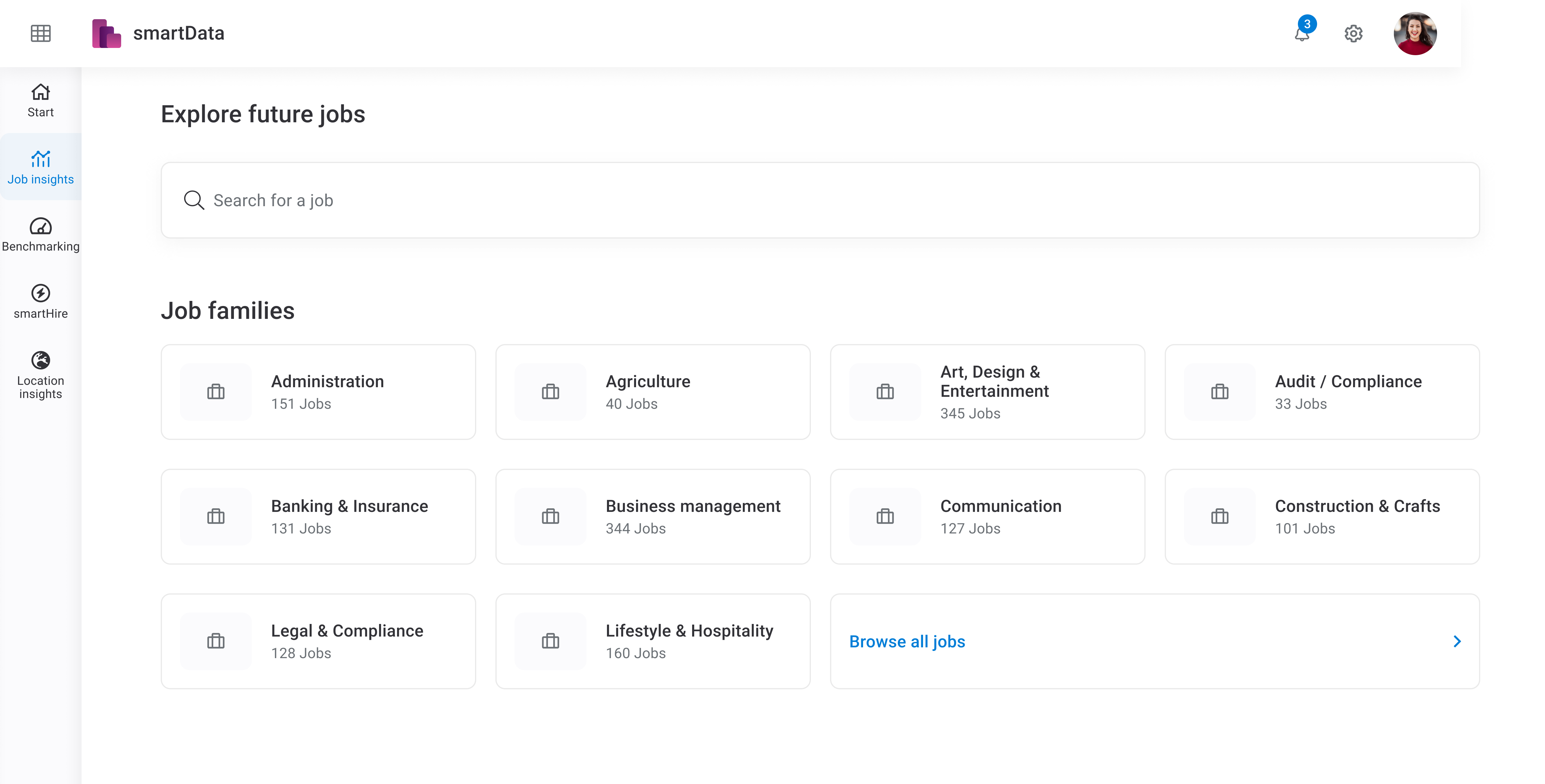The width and height of the screenshot is (1545, 784).
Task: Click the 33 Jobs count
Action: tap(1301, 404)
